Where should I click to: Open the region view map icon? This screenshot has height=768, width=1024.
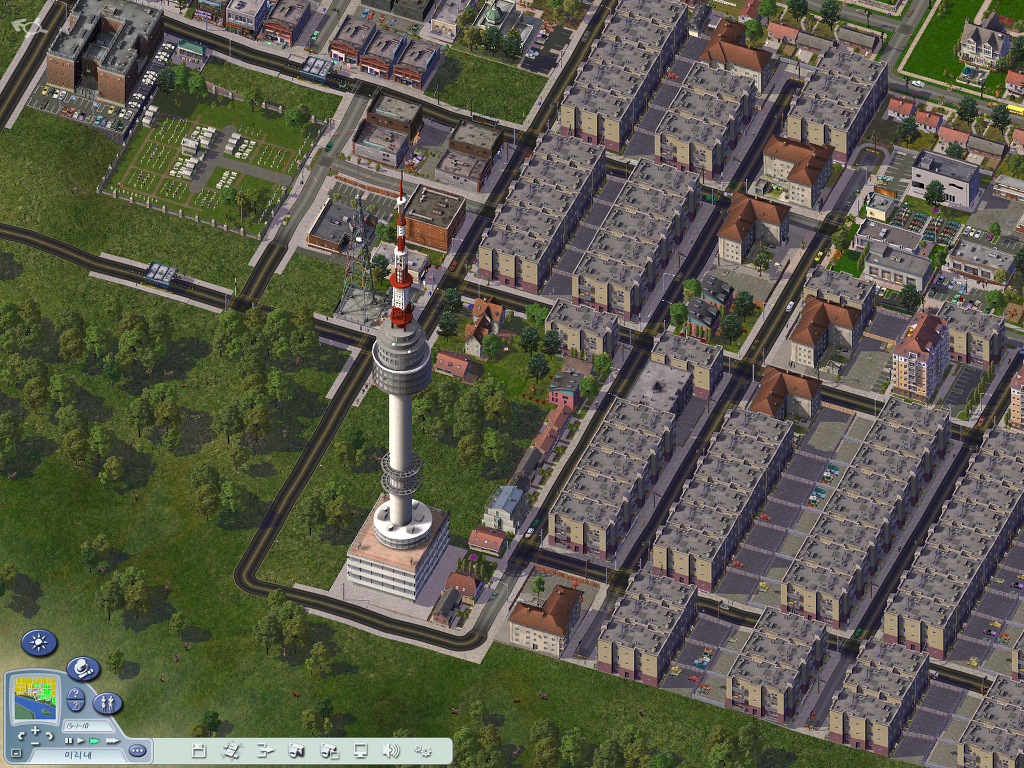tap(231, 750)
